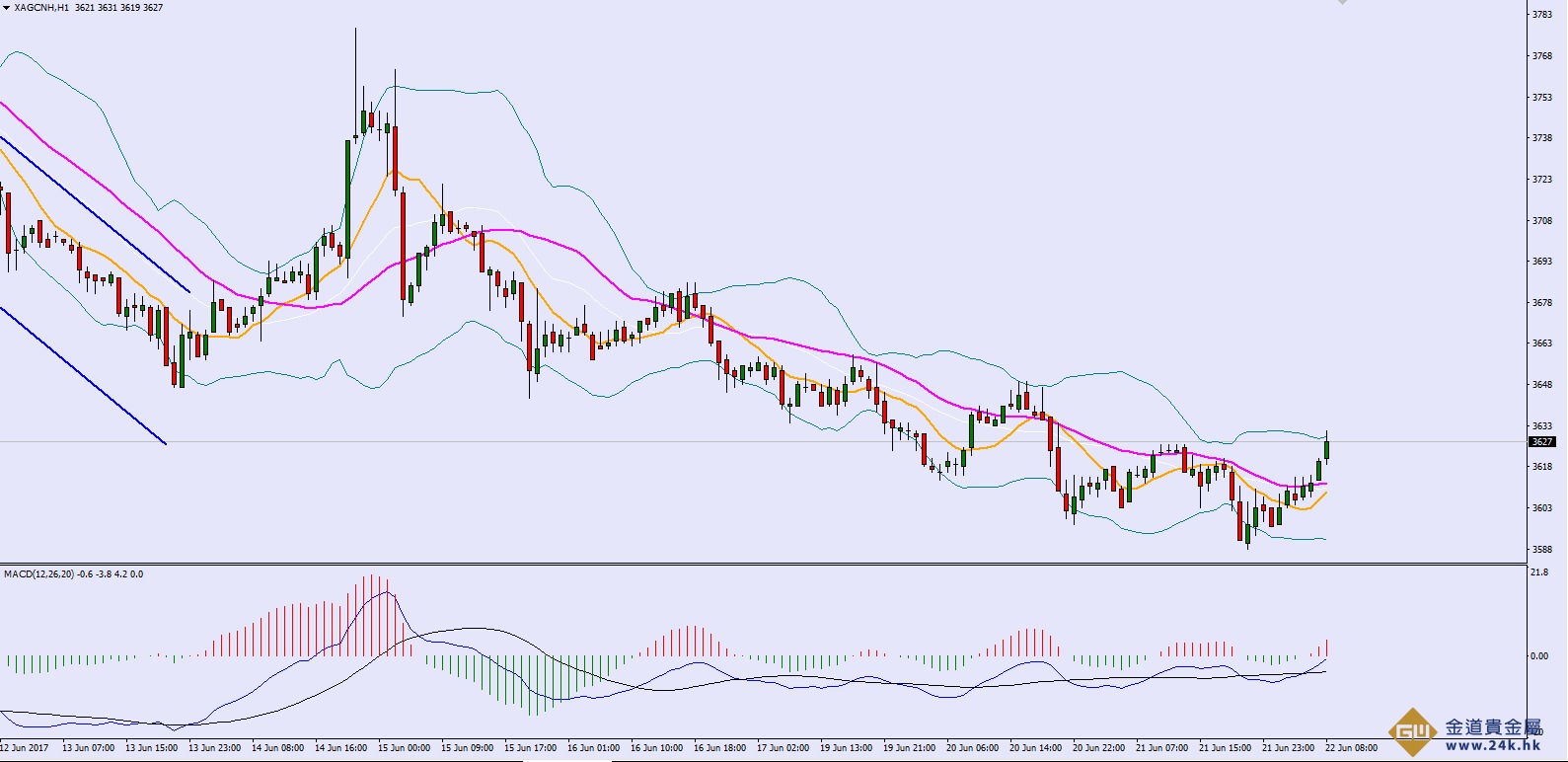Select the 13 Jun 23:00 time label
This screenshot has width=1568, height=762.
214,748
